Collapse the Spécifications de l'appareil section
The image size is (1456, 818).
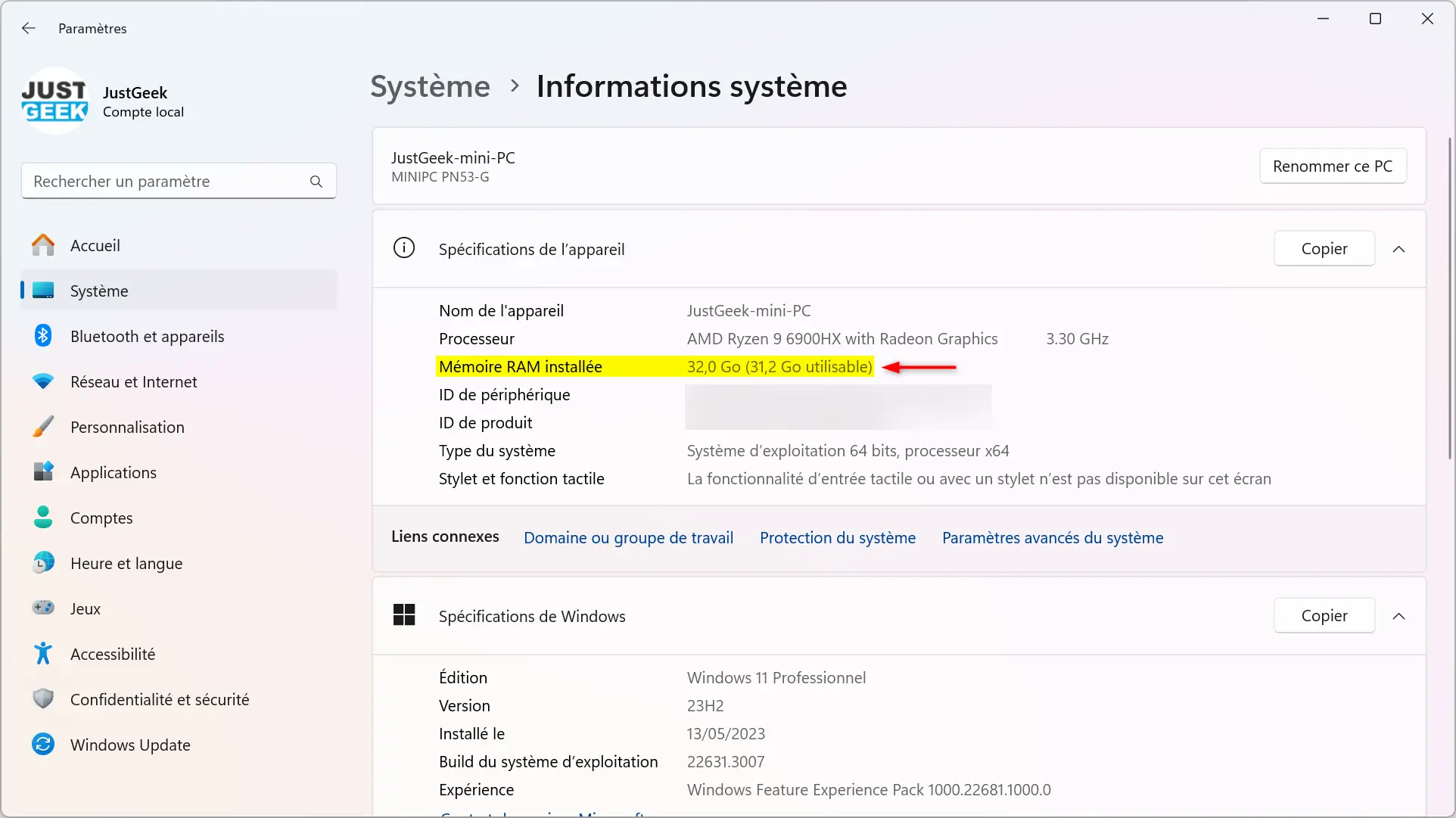tap(1398, 249)
